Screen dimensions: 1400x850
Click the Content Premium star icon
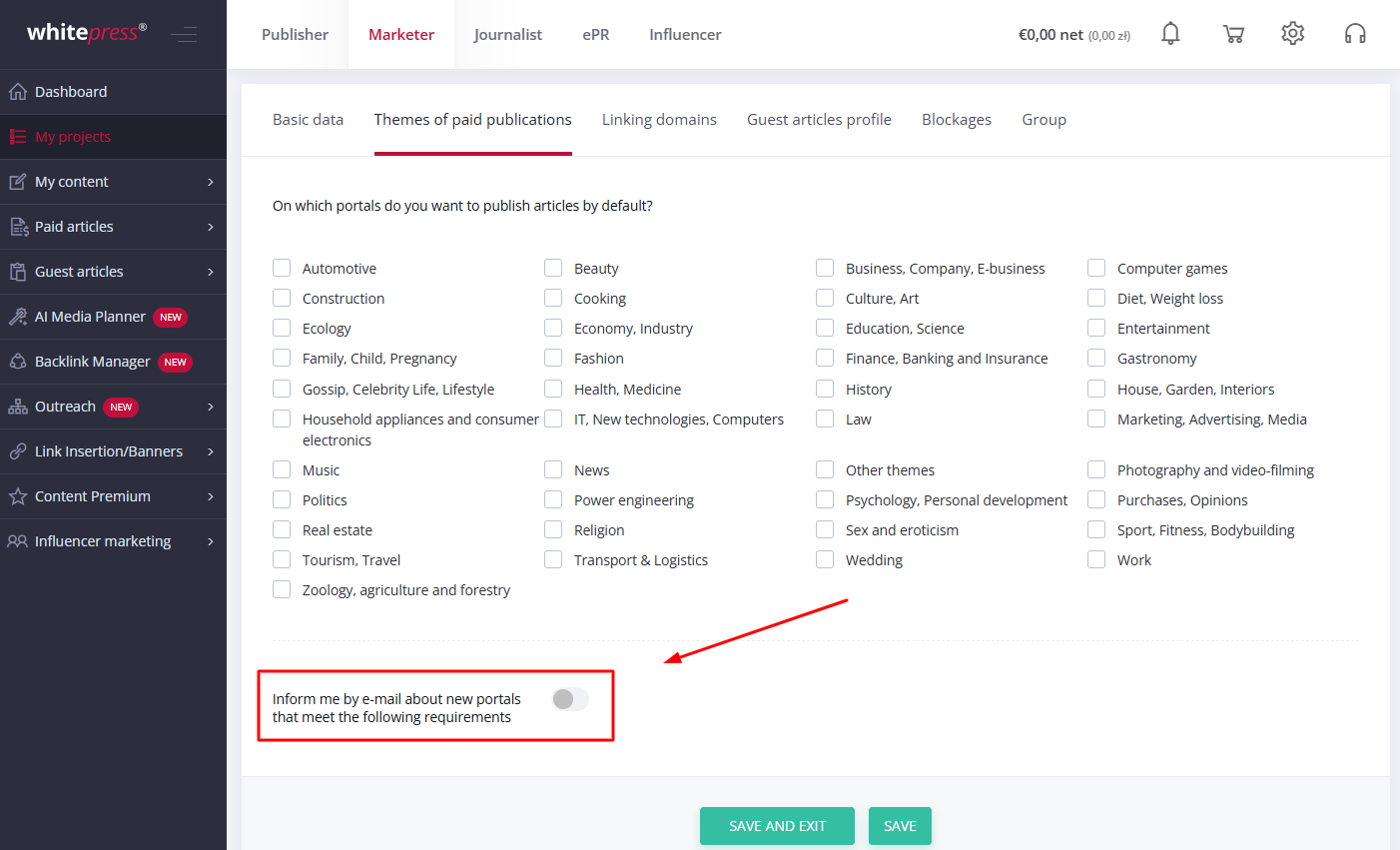pyautogui.click(x=18, y=496)
